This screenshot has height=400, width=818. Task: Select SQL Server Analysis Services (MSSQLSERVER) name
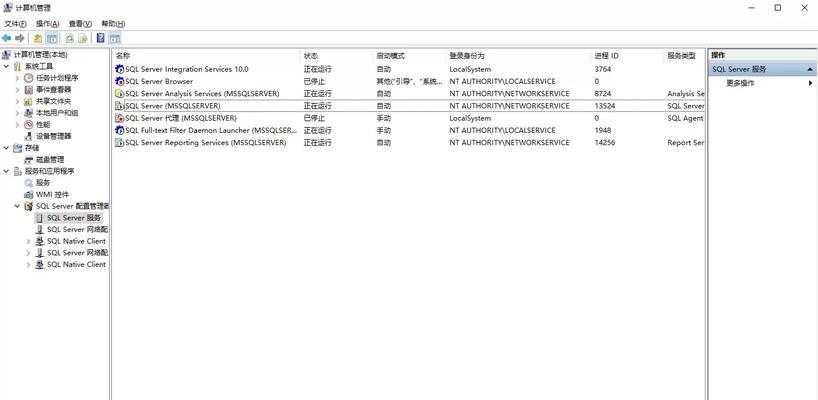pyautogui.click(x=202, y=94)
